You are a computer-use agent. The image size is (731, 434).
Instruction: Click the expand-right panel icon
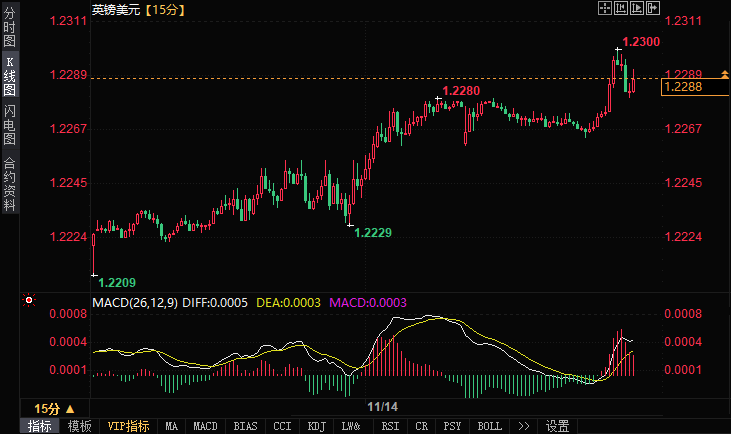click(653, 8)
